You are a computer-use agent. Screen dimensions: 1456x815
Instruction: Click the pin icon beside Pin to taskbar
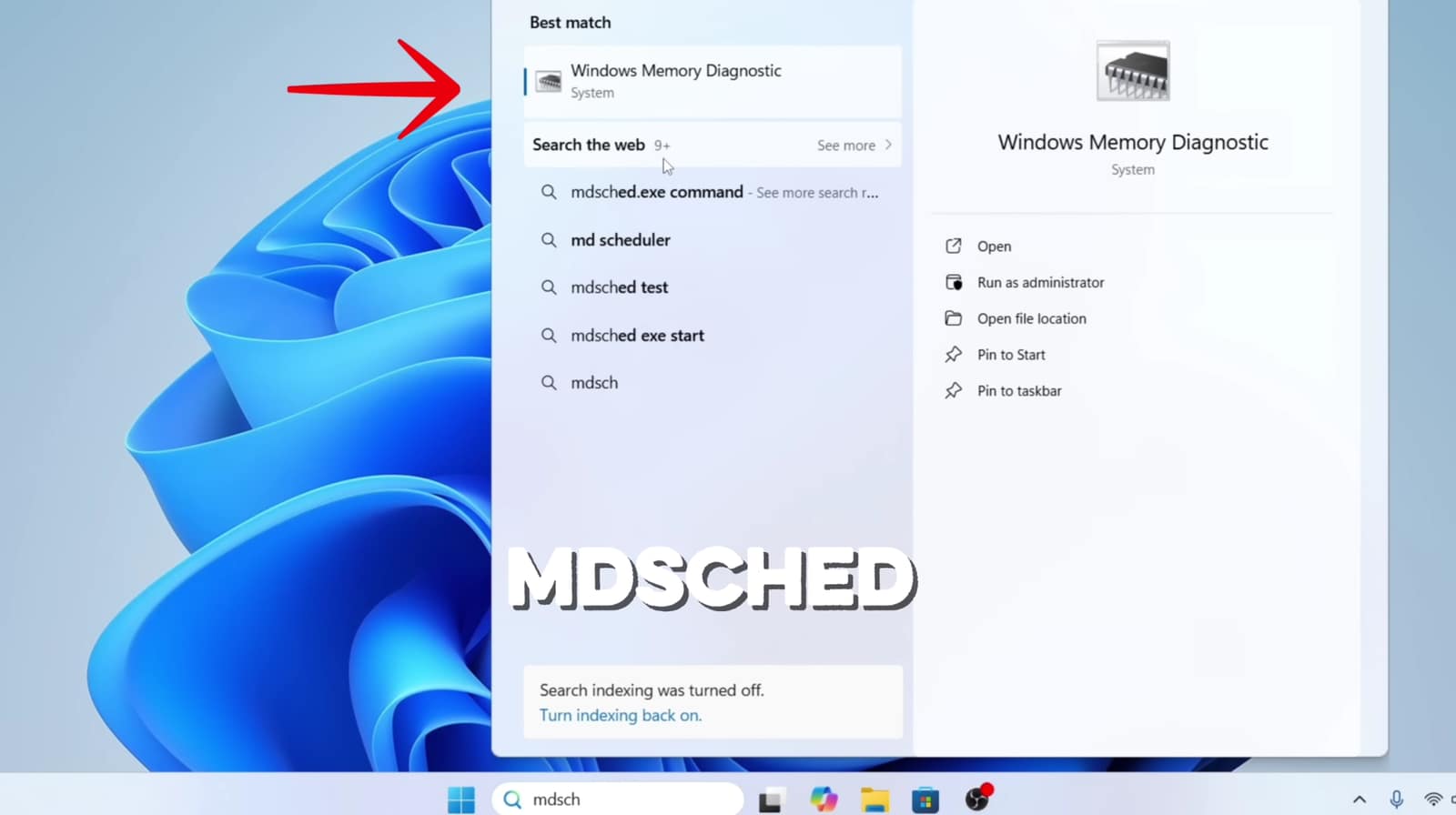pyautogui.click(x=953, y=391)
